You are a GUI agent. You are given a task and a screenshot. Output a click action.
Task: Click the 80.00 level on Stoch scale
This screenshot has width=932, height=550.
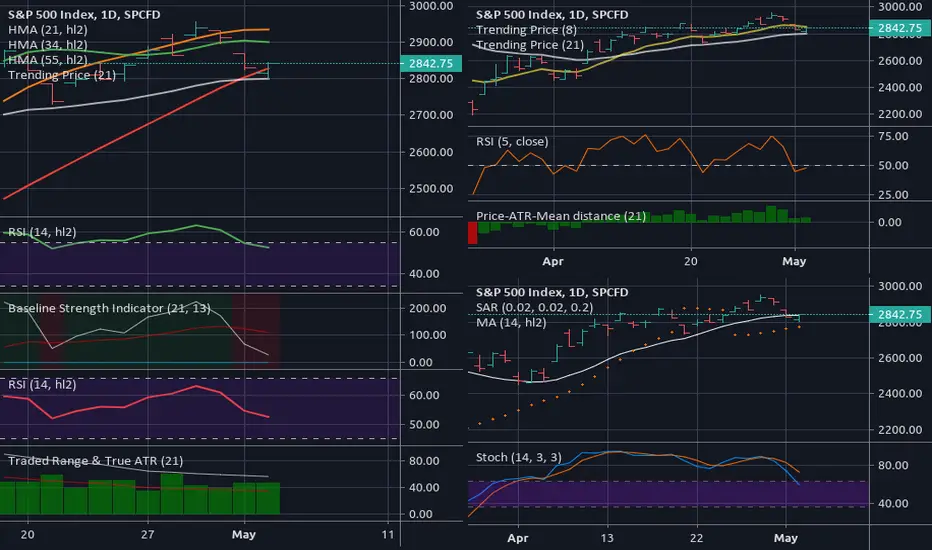point(893,466)
